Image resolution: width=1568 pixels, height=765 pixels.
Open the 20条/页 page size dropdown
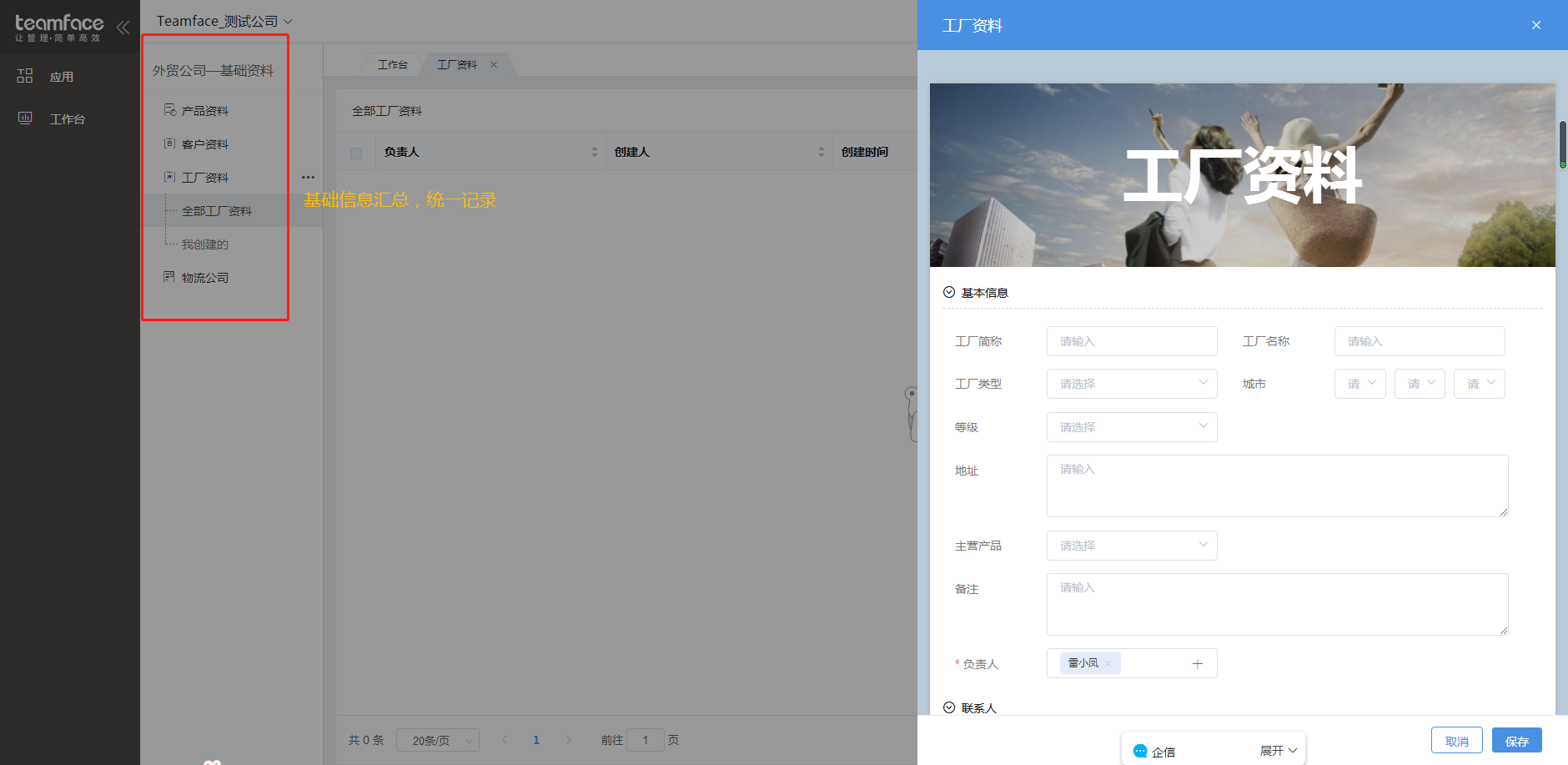(x=438, y=740)
